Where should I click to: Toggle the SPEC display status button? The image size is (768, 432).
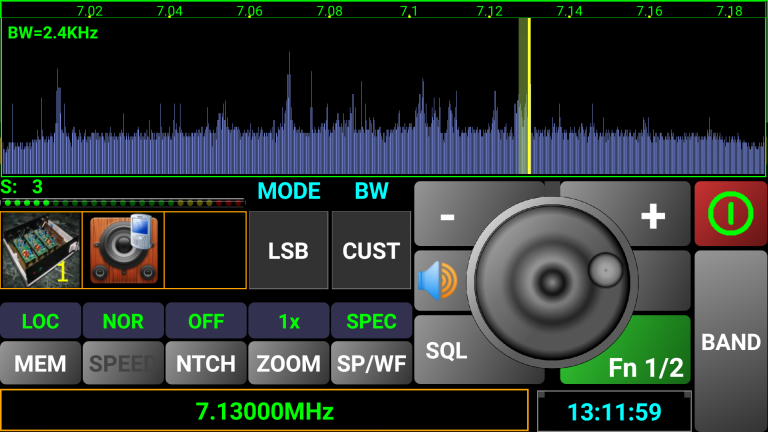[x=371, y=321]
